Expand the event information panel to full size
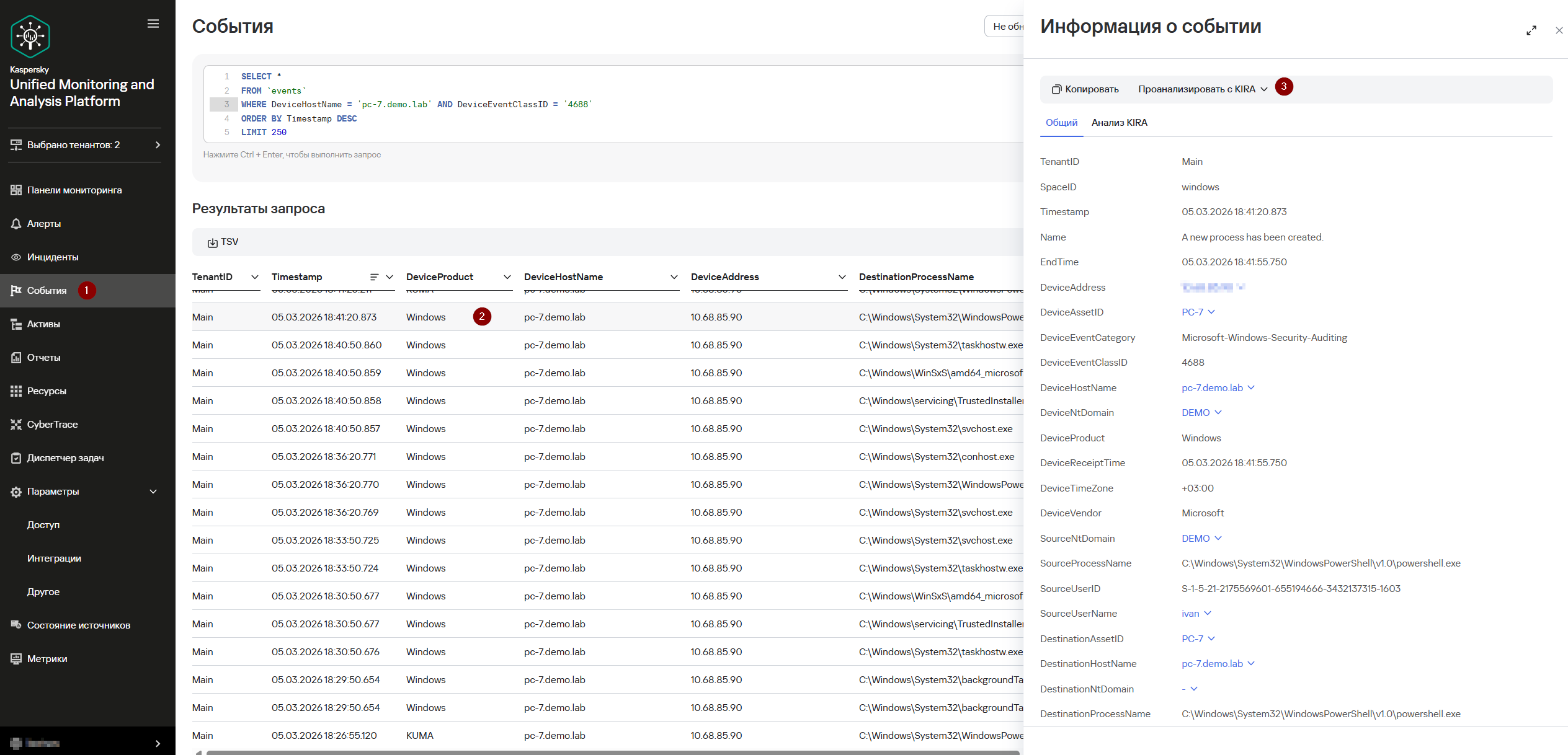The height and width of the screenshot is (755, 1568). click(x=1531, y=30)
